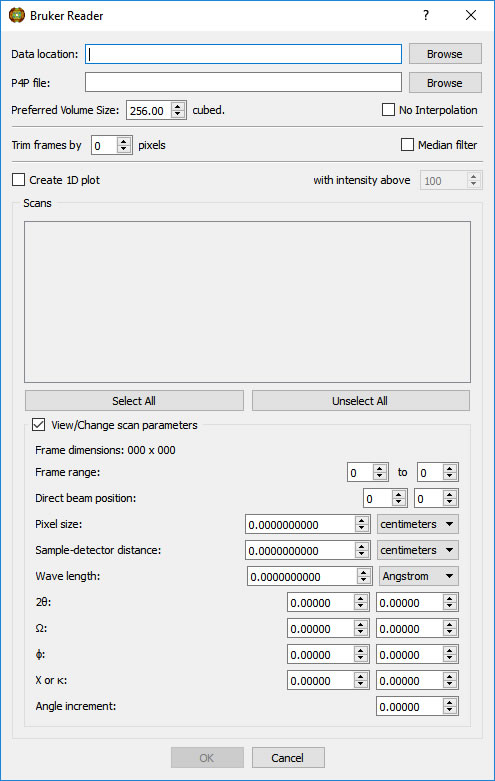The width and height of the screenshot is (495, 781).
Task: Open the Sample-detector distance units dropdown
Action: pos(417,550)
